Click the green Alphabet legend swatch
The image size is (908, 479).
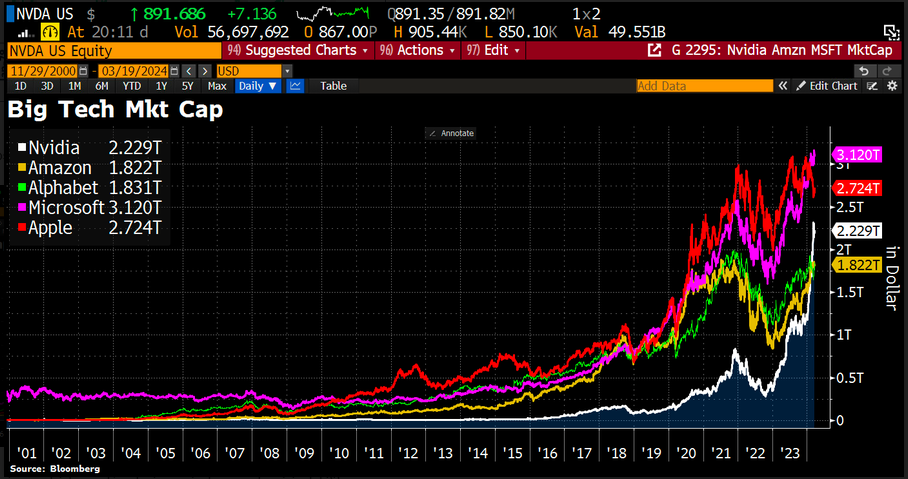23,188
